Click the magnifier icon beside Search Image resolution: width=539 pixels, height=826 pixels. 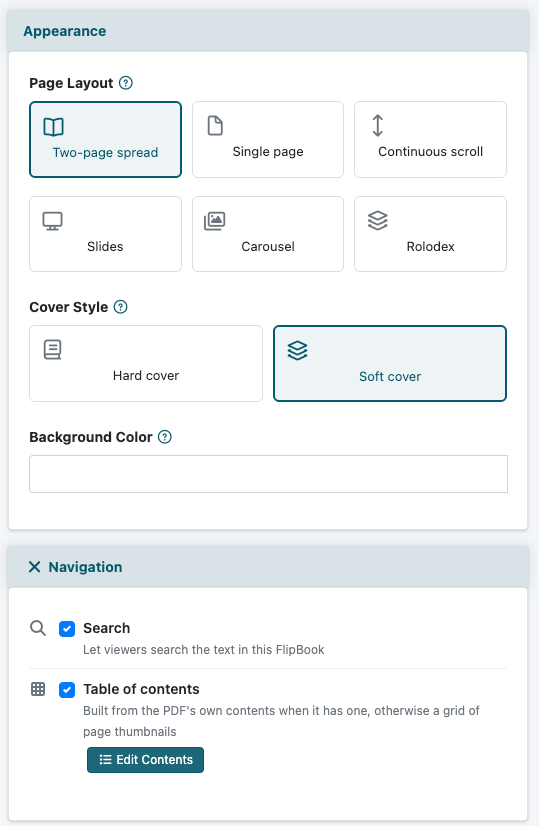point(37,628)
